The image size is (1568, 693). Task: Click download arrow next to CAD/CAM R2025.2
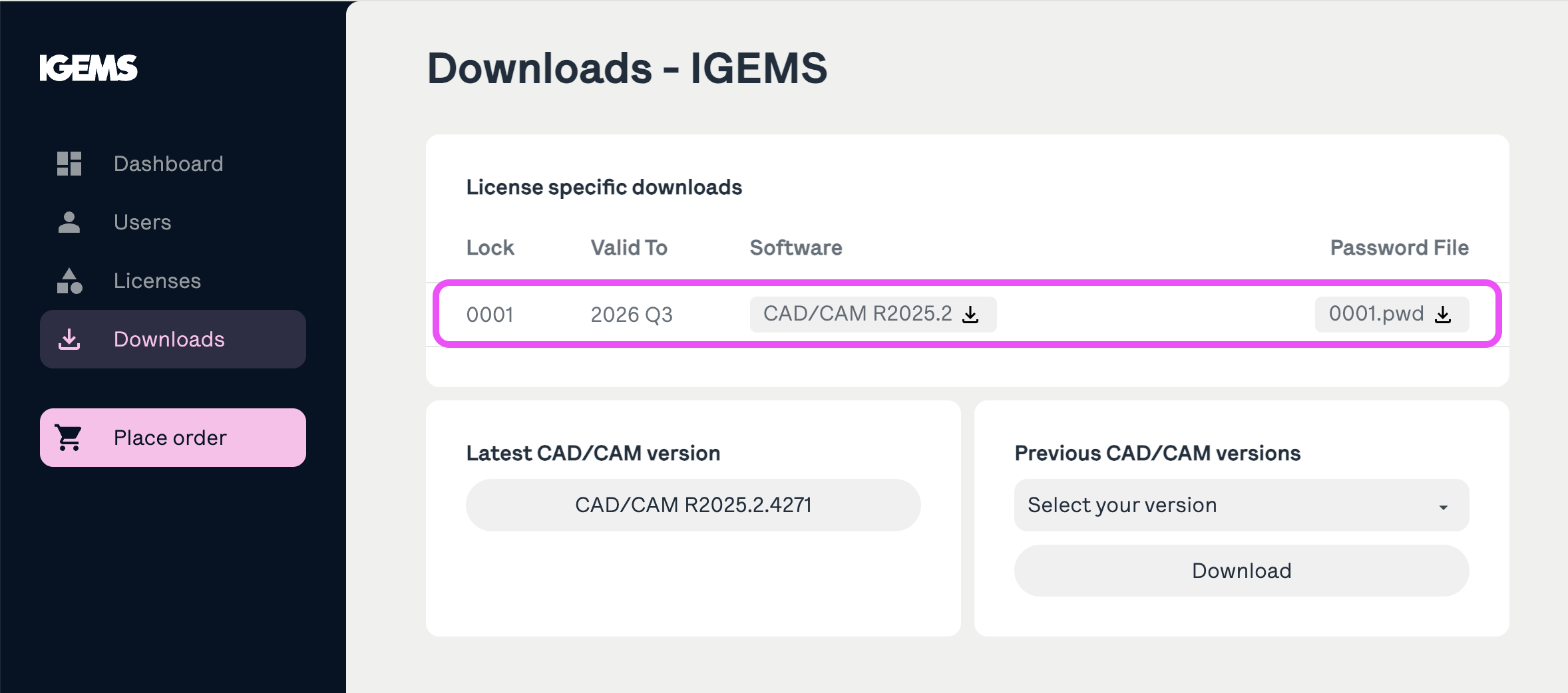tap(971, 314)
